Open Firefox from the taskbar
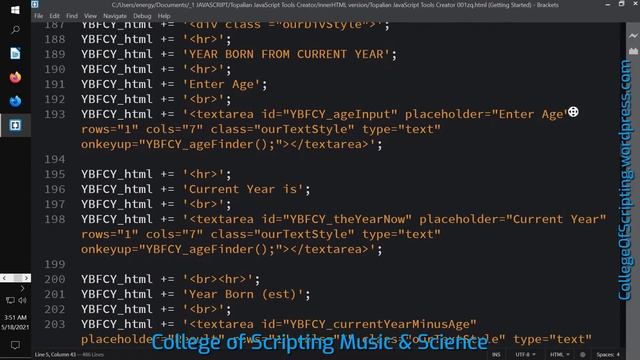 (15, 77)
